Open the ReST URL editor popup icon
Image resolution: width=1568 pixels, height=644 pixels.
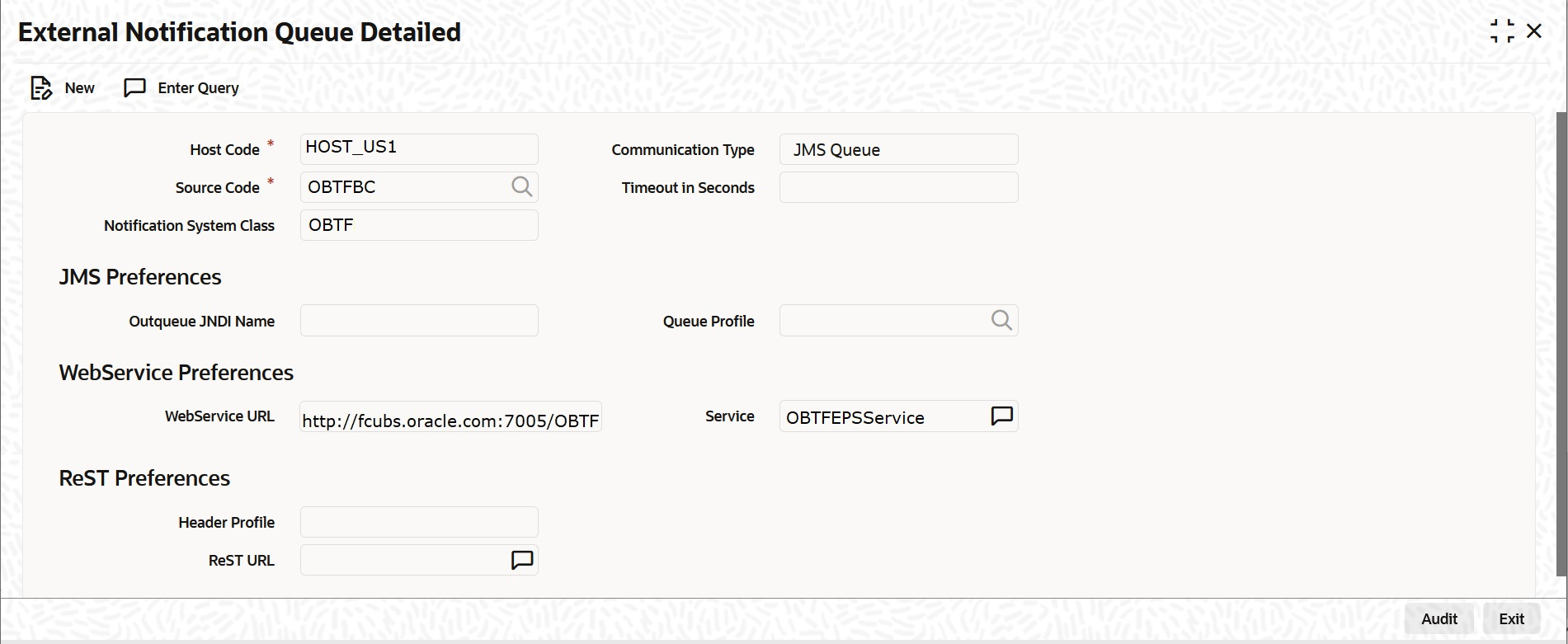point(522,561)
